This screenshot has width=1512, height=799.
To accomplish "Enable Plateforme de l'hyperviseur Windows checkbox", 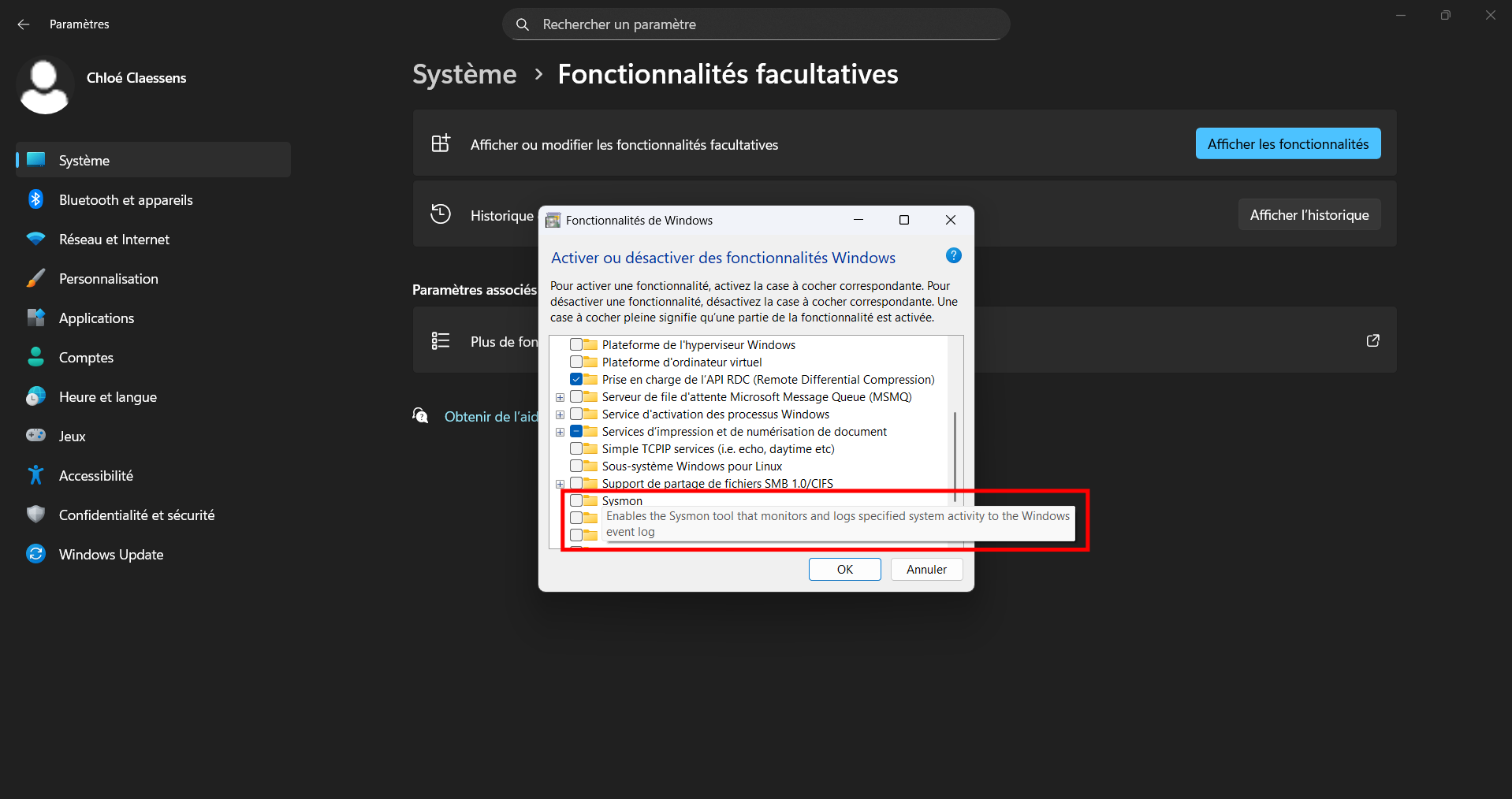I will coord(576,344).
